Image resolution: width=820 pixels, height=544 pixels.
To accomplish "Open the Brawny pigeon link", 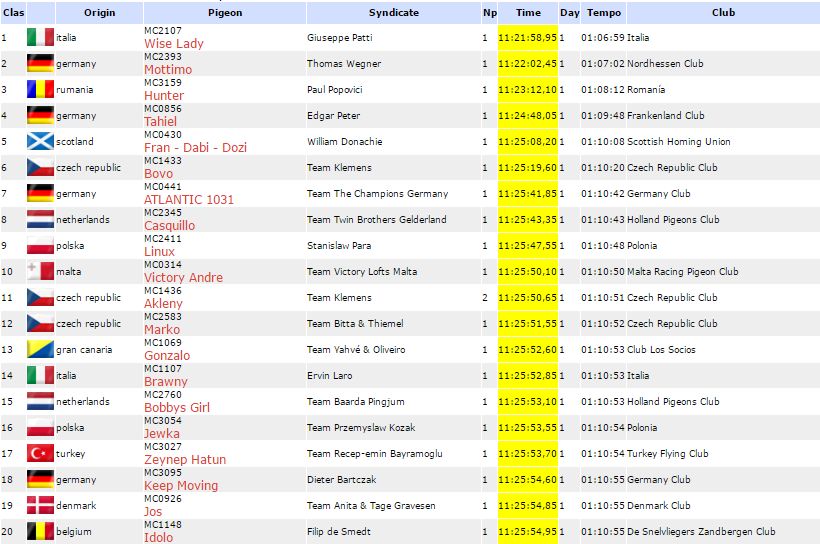I will click(166, 382).
